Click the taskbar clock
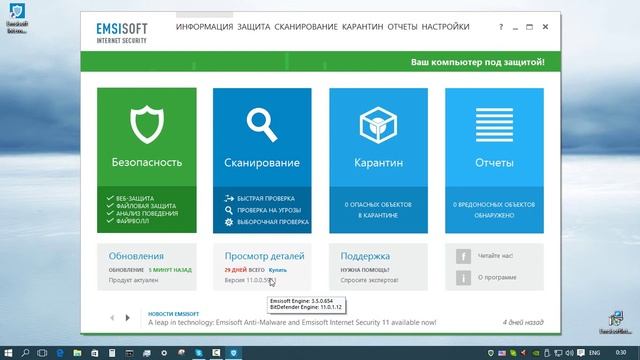This screenshot has height=360, width=640. [621, 352]
